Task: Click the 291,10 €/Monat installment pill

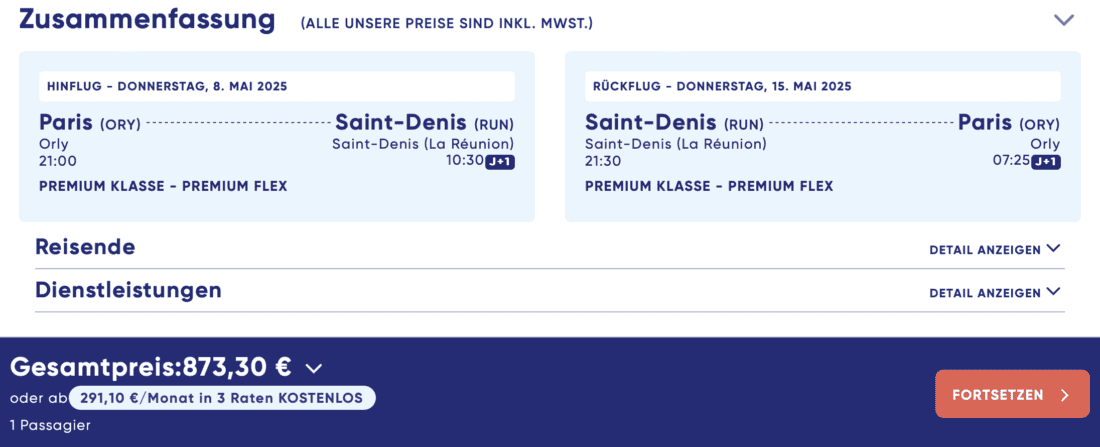Action: tap(222, 398)
